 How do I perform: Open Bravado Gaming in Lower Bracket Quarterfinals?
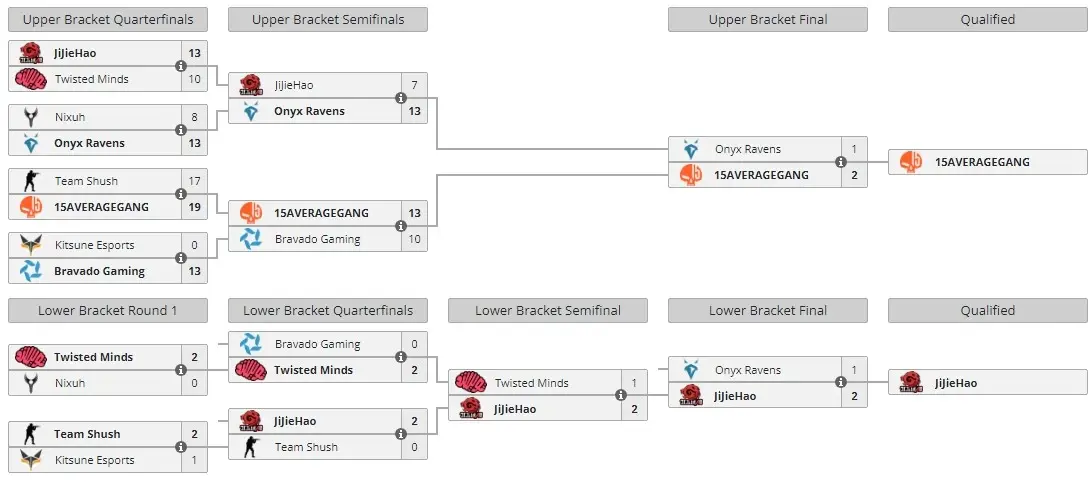click(x=314, y=344)
